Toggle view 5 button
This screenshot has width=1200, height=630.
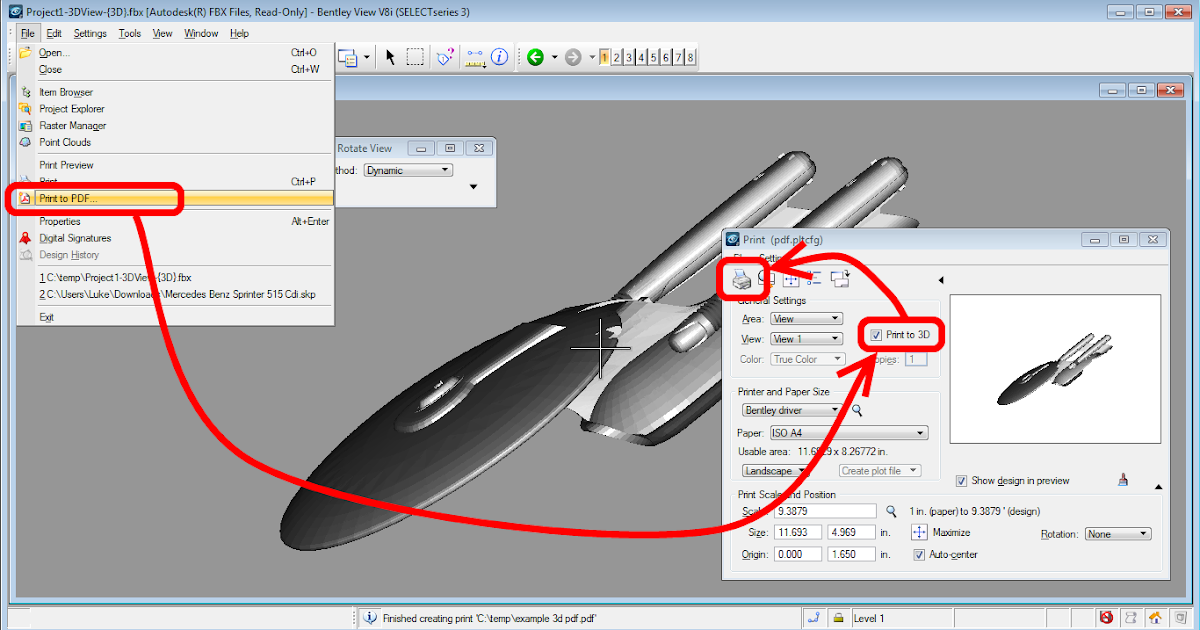(654, 57)
